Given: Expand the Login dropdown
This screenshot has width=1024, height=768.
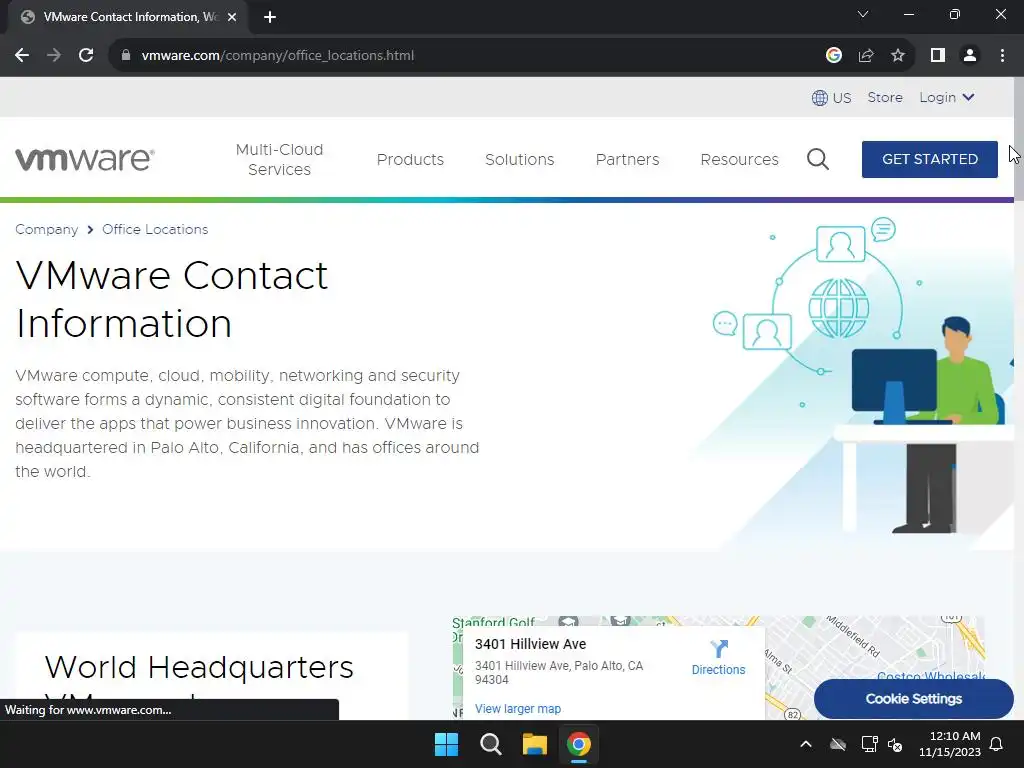Looking at the screenshot, I should [x=947, y=97].
